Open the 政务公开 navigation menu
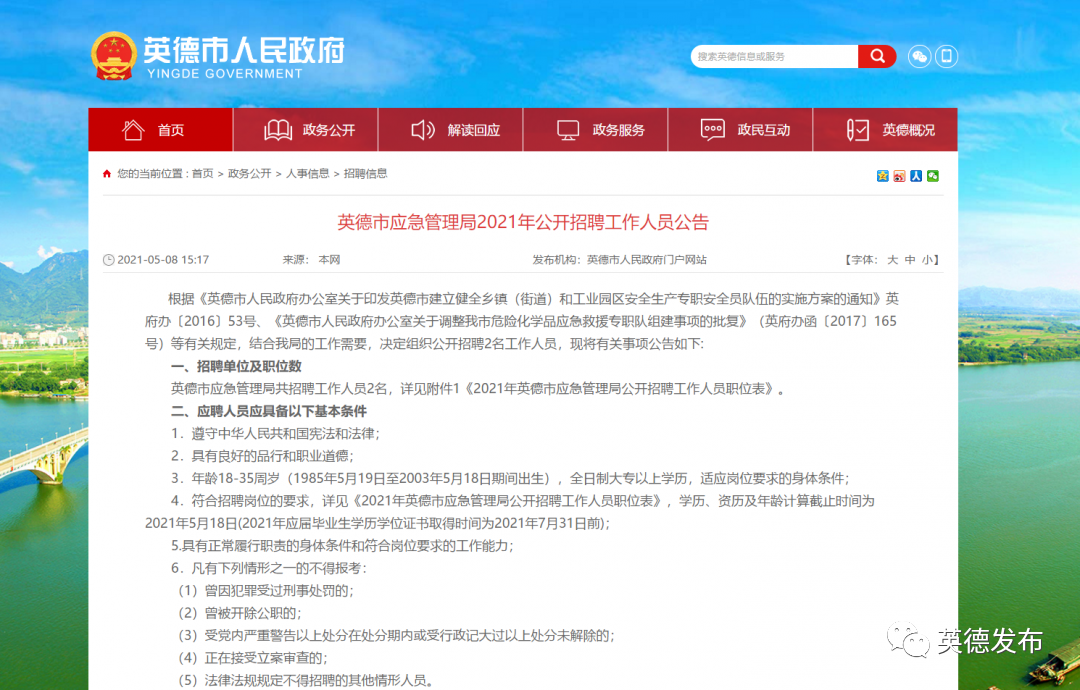The height and width of the screenshot is (690, 1080). click(306, 129)
